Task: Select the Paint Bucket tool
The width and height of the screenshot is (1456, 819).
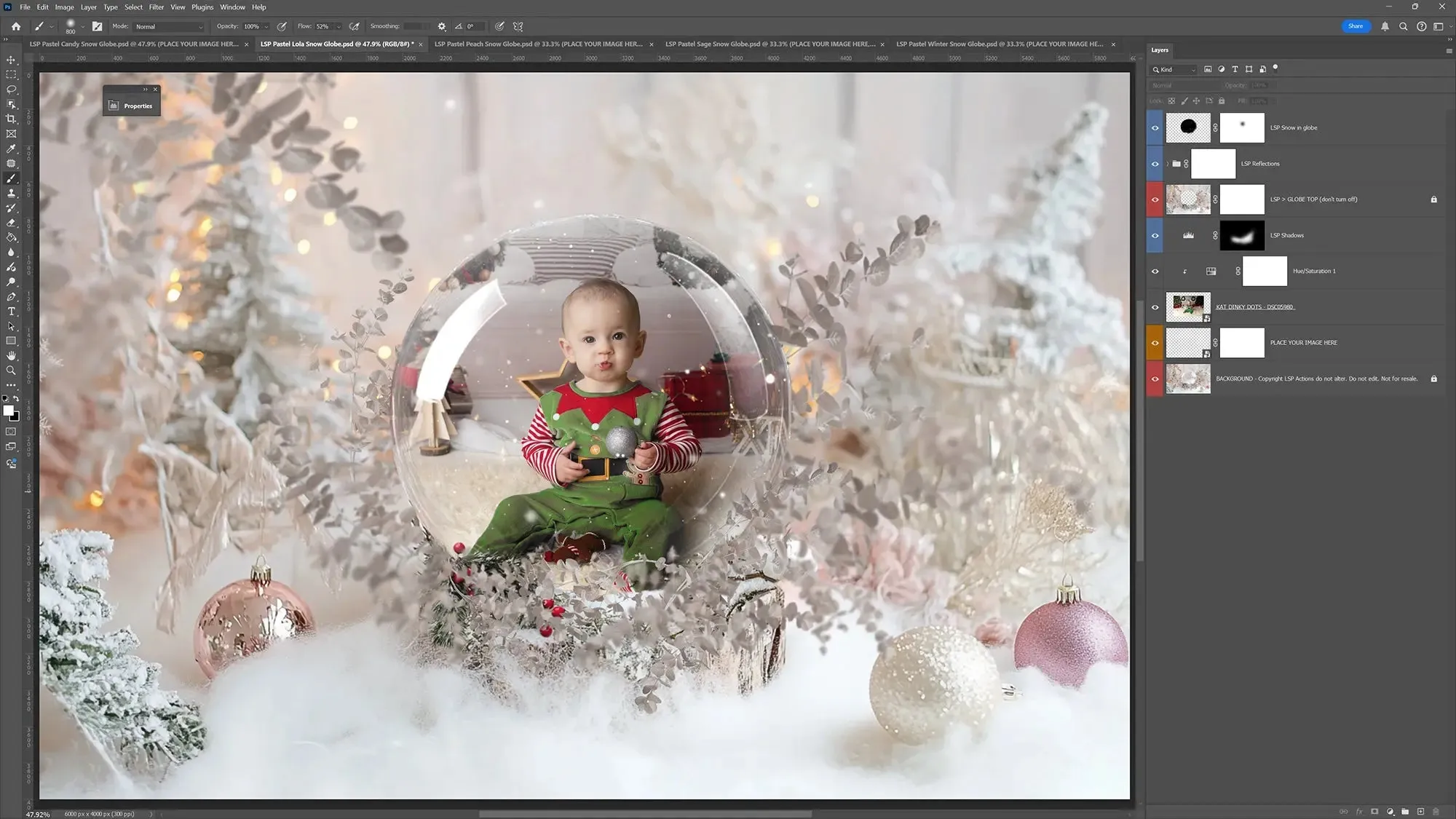Action: 11,237
